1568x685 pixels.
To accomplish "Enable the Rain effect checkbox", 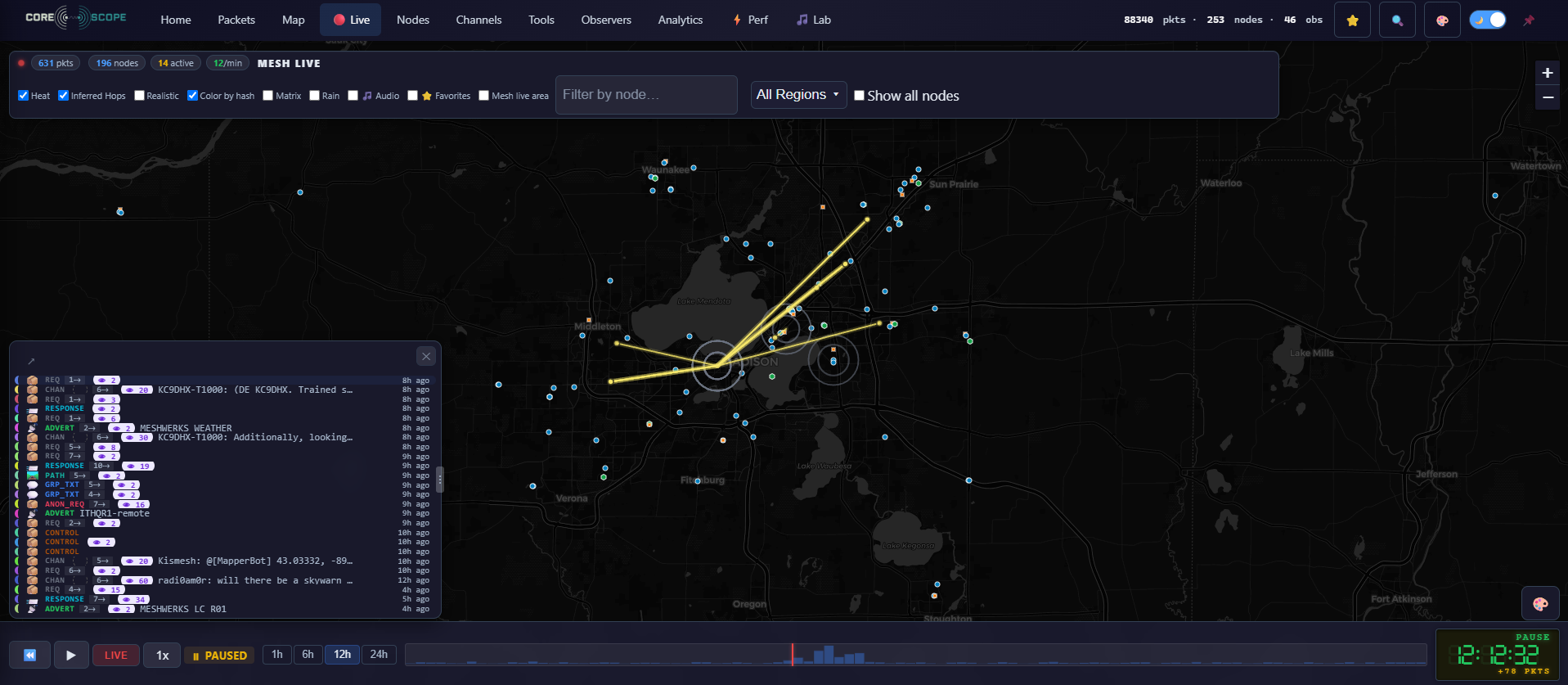I will click(x=314, y=96).
